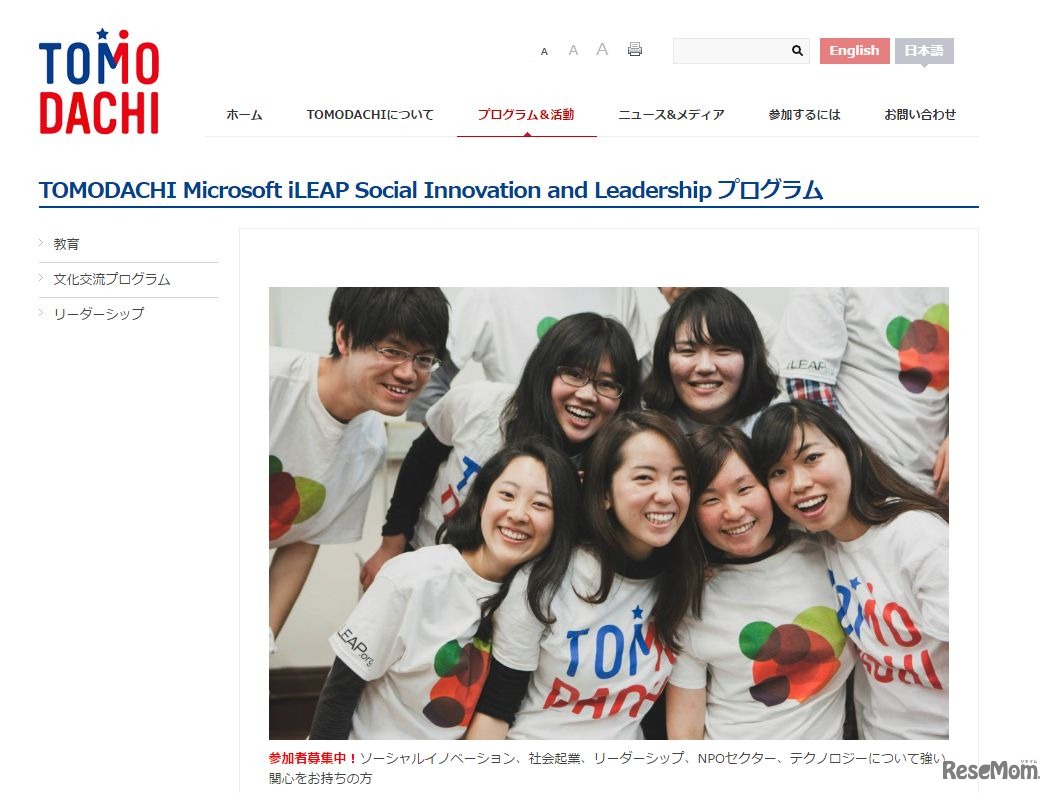Viewport: 1053px width, 793px height.
Task: Select the プログラム＆活動 tab
Action: (x=526, y=114)
